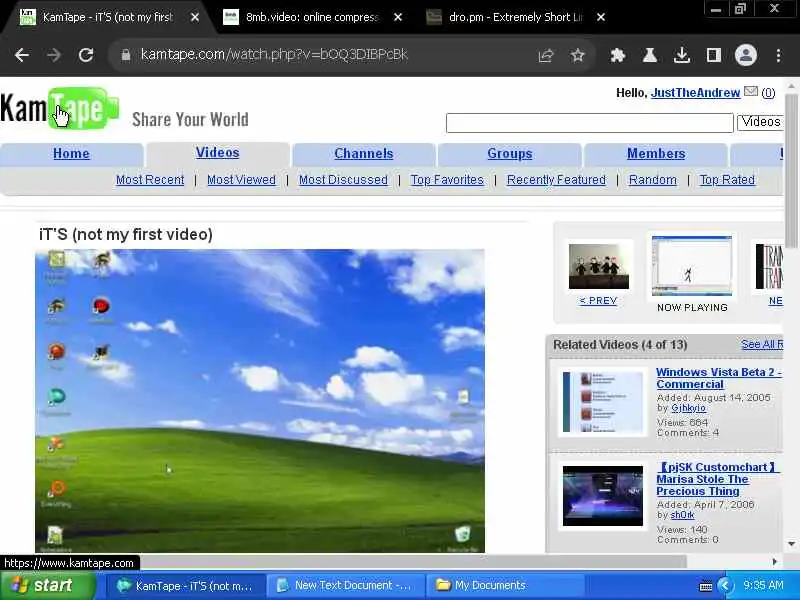The width and height of the screenshot is (800, 600).
Task: Click the address bar URL
Action: click(x=274, y=55)
